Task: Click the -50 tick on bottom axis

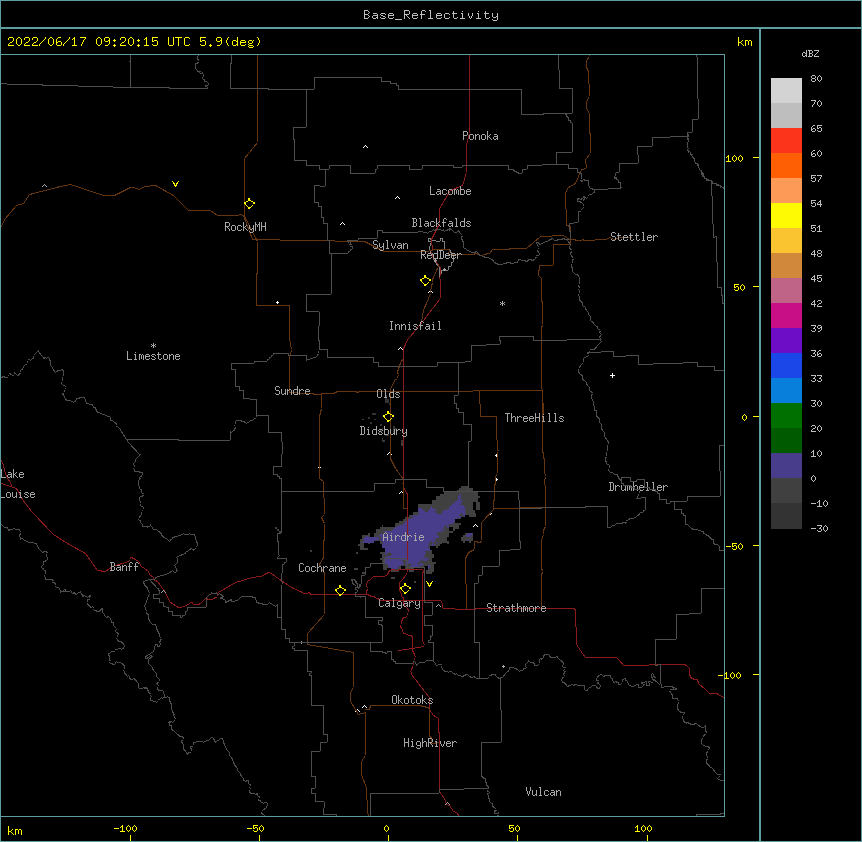Action: click(255, 829)
